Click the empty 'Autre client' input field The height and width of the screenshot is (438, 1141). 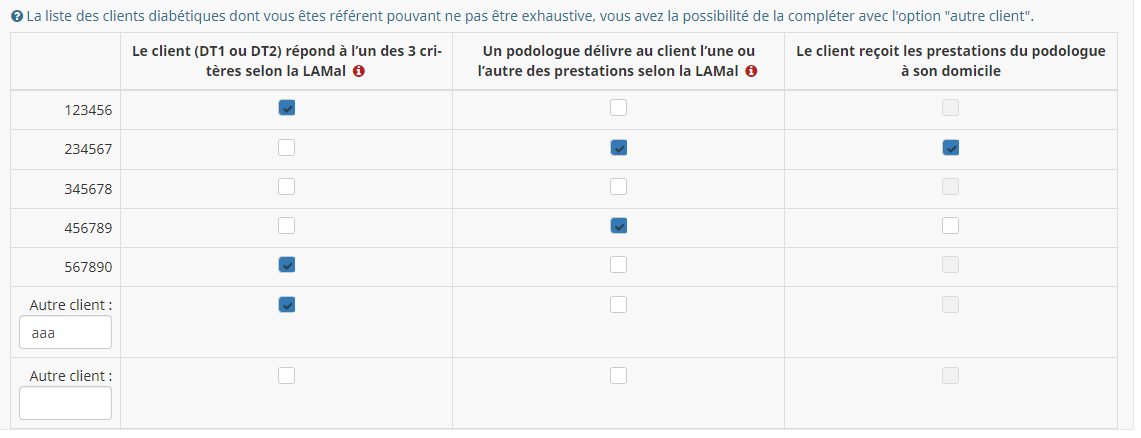[65, 404]
